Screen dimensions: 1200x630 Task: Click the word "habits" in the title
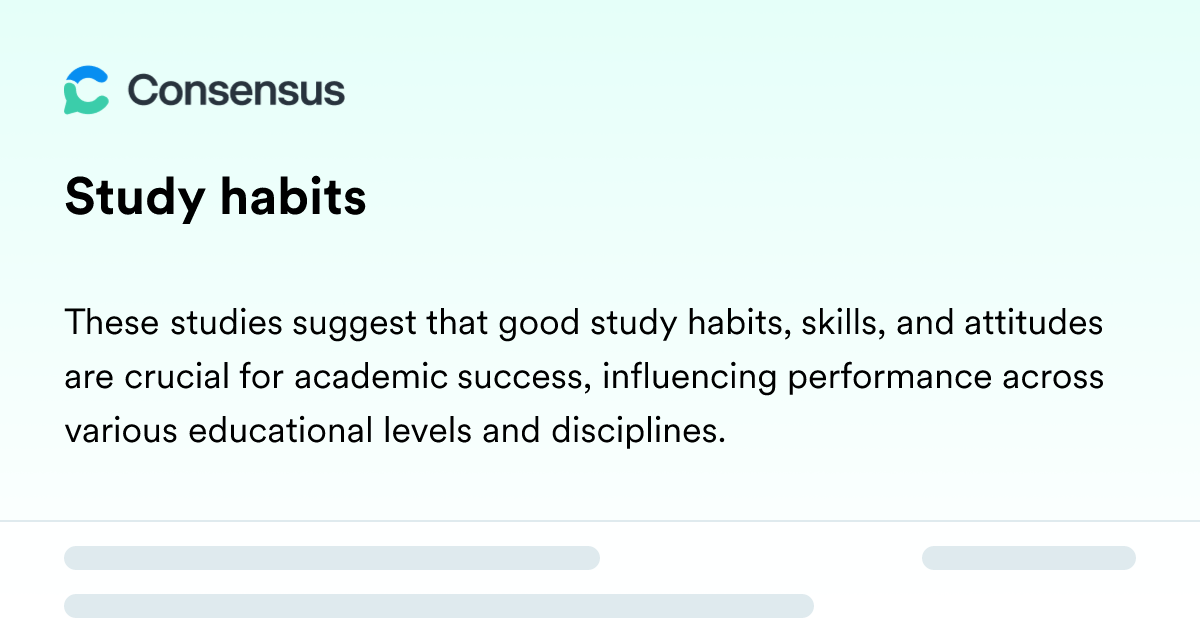(x=292, y=197)
